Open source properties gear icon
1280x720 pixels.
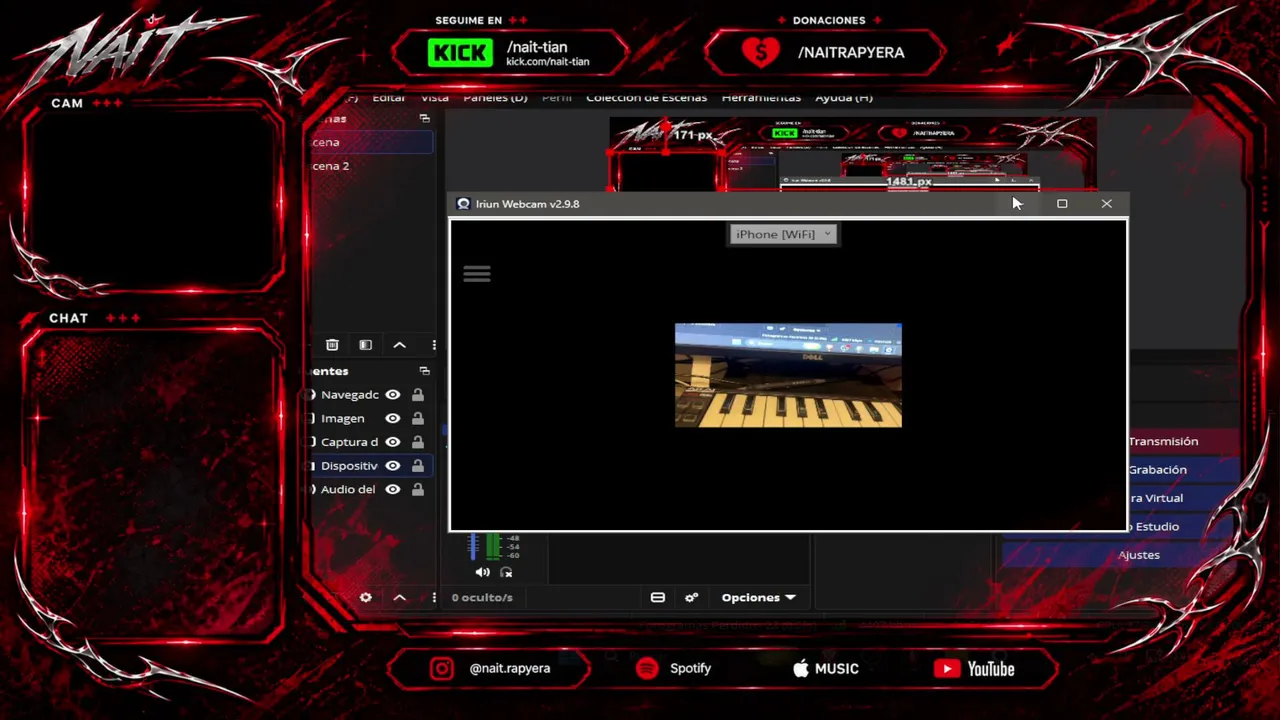click(366, 597)
